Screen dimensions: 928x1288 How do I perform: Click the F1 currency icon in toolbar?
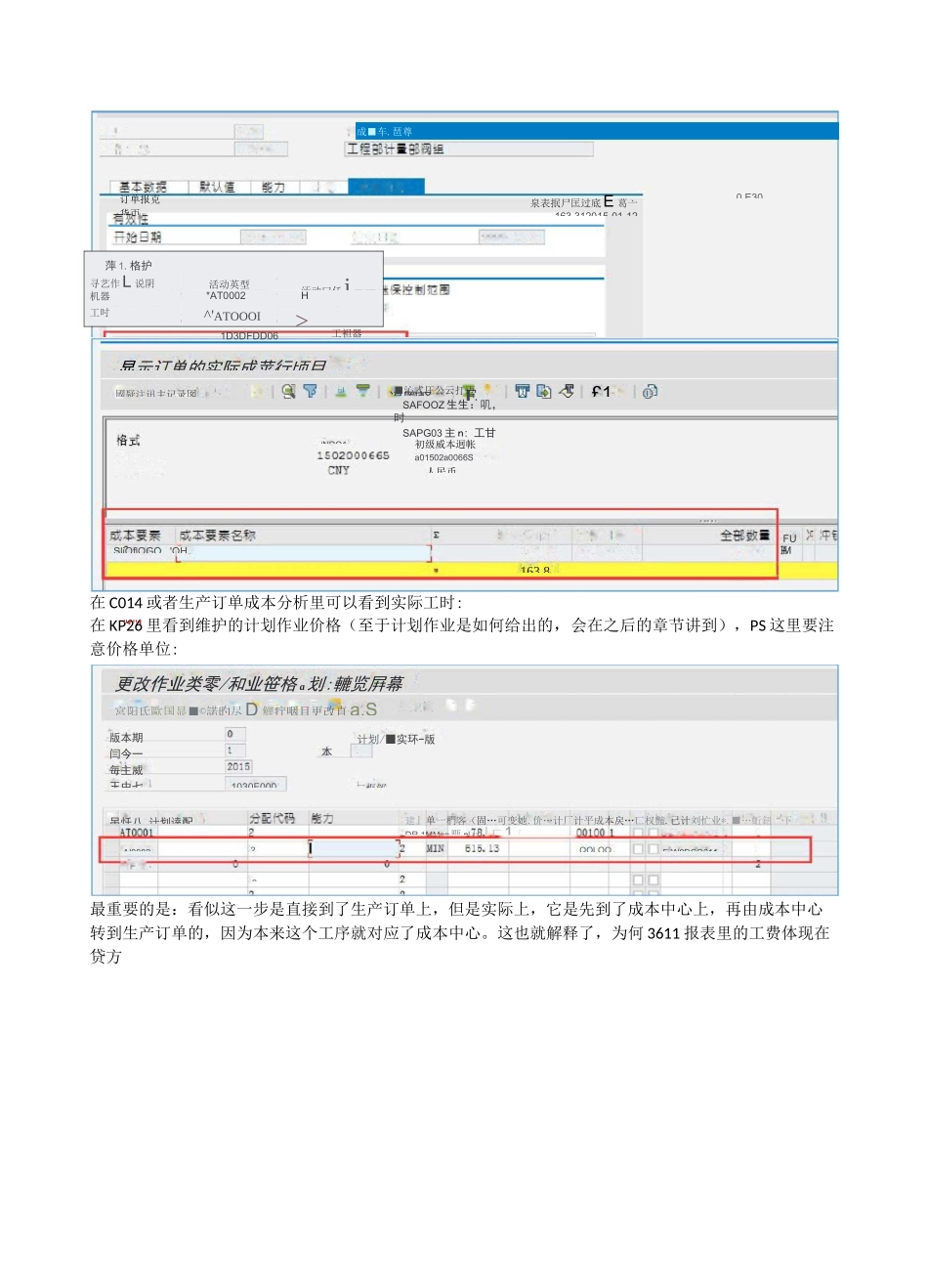pyautogui.click(x=600, y=391)
